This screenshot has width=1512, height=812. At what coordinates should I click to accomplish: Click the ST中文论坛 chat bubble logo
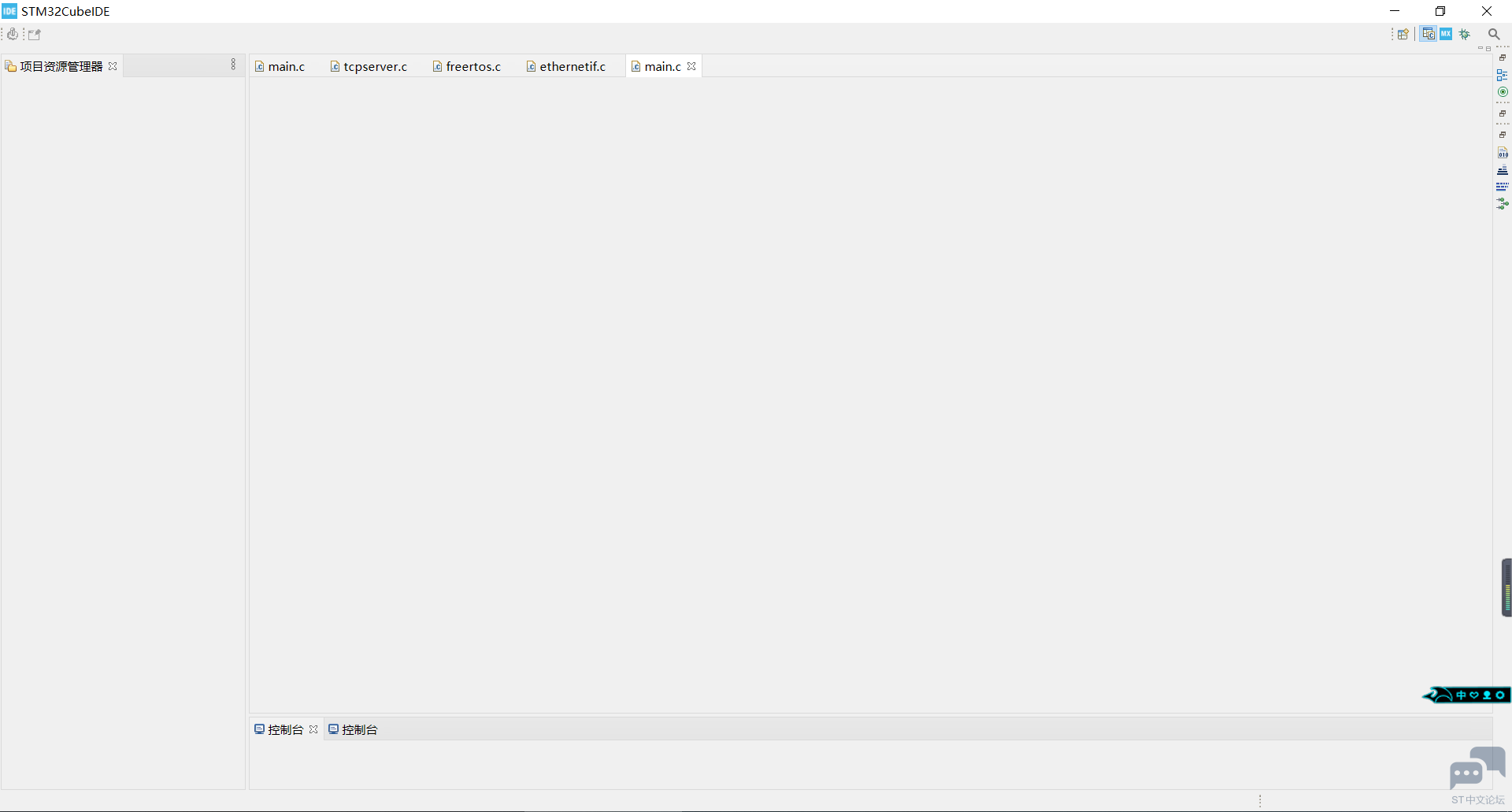pyautogui.click(x=1477, y=768)
